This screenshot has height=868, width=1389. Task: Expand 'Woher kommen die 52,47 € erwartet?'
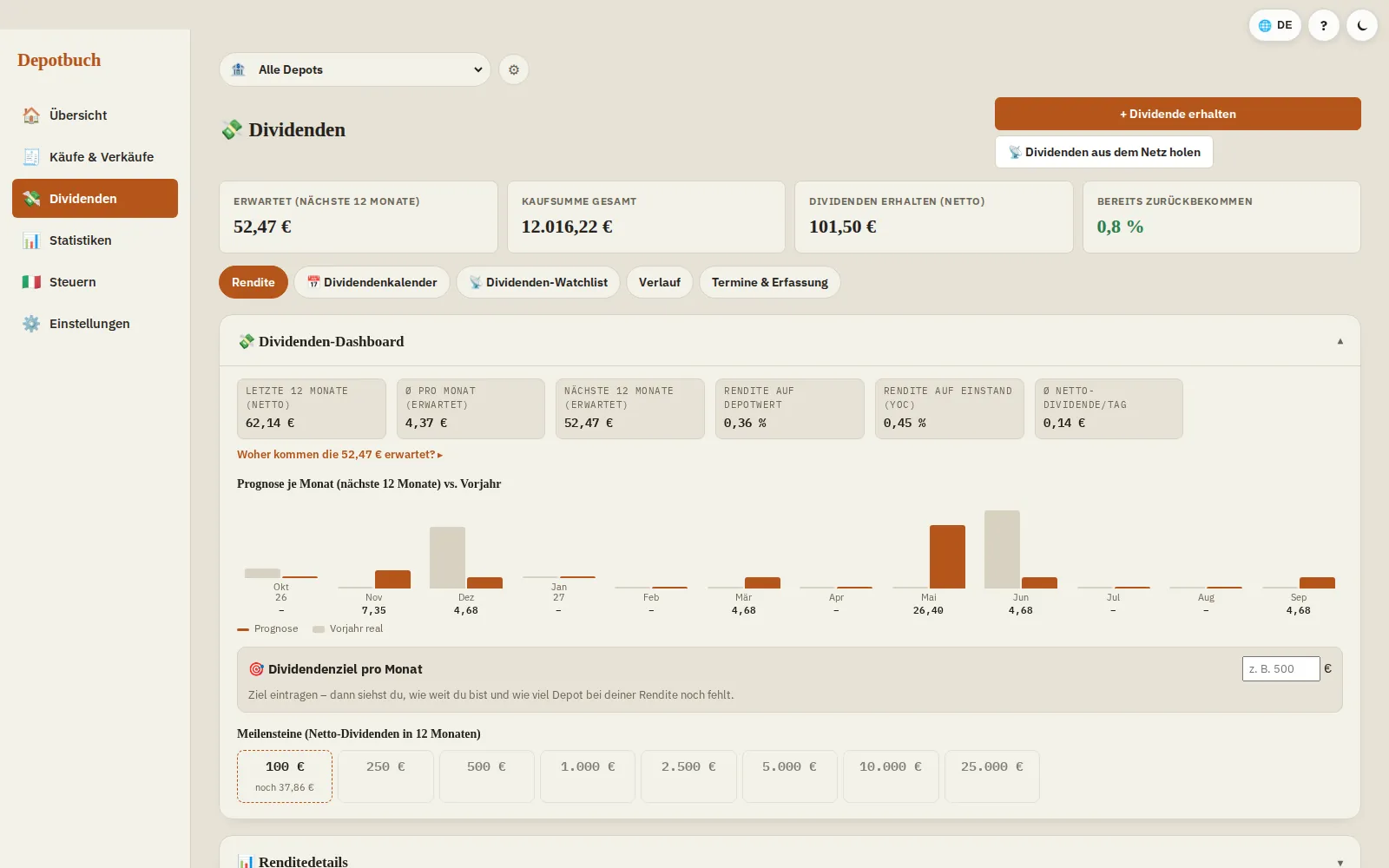pyautogui.click(x=339, y=455)
